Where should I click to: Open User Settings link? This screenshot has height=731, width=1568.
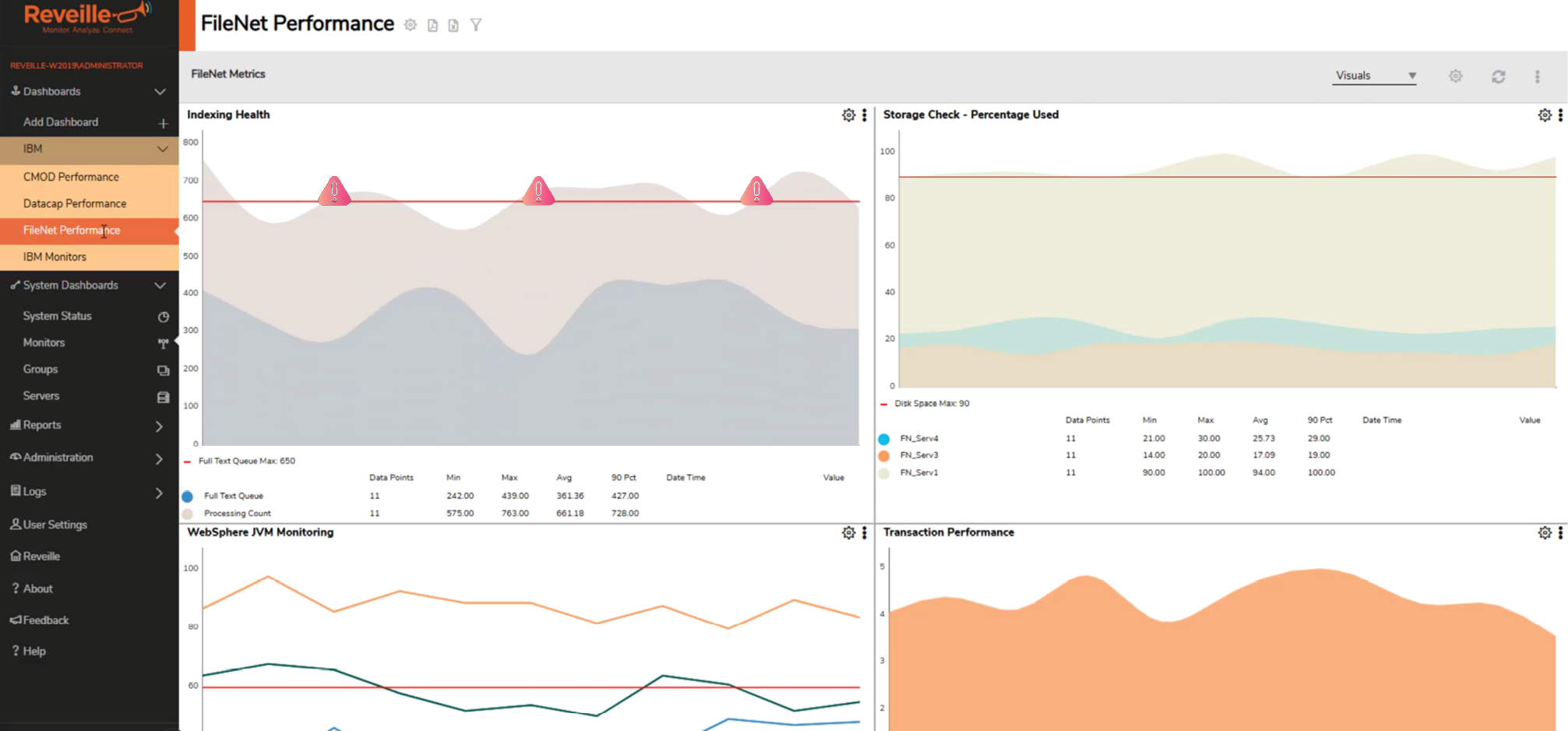55,524
